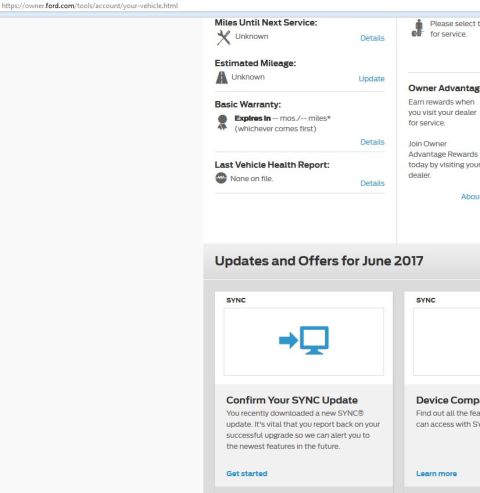
Task: Click the About link under Owner Advantage Rewards
Action: tap(470, 197)
